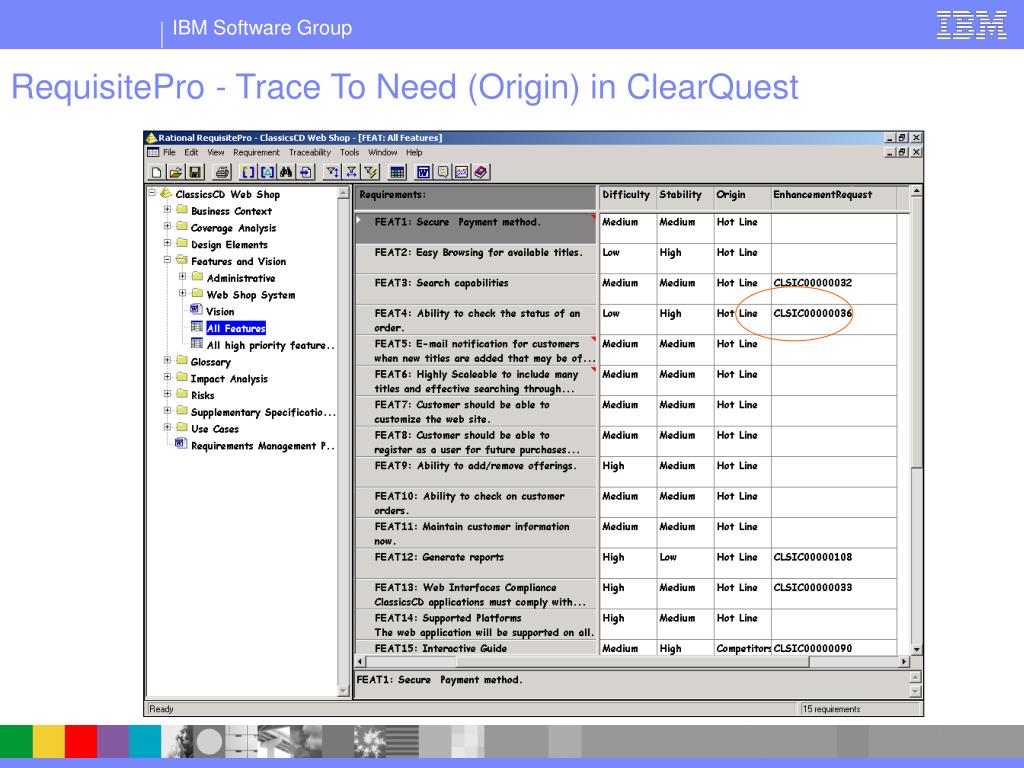Click the Print toolbar icon
This screenshot has height=768, width=1024.
(223, 172)
